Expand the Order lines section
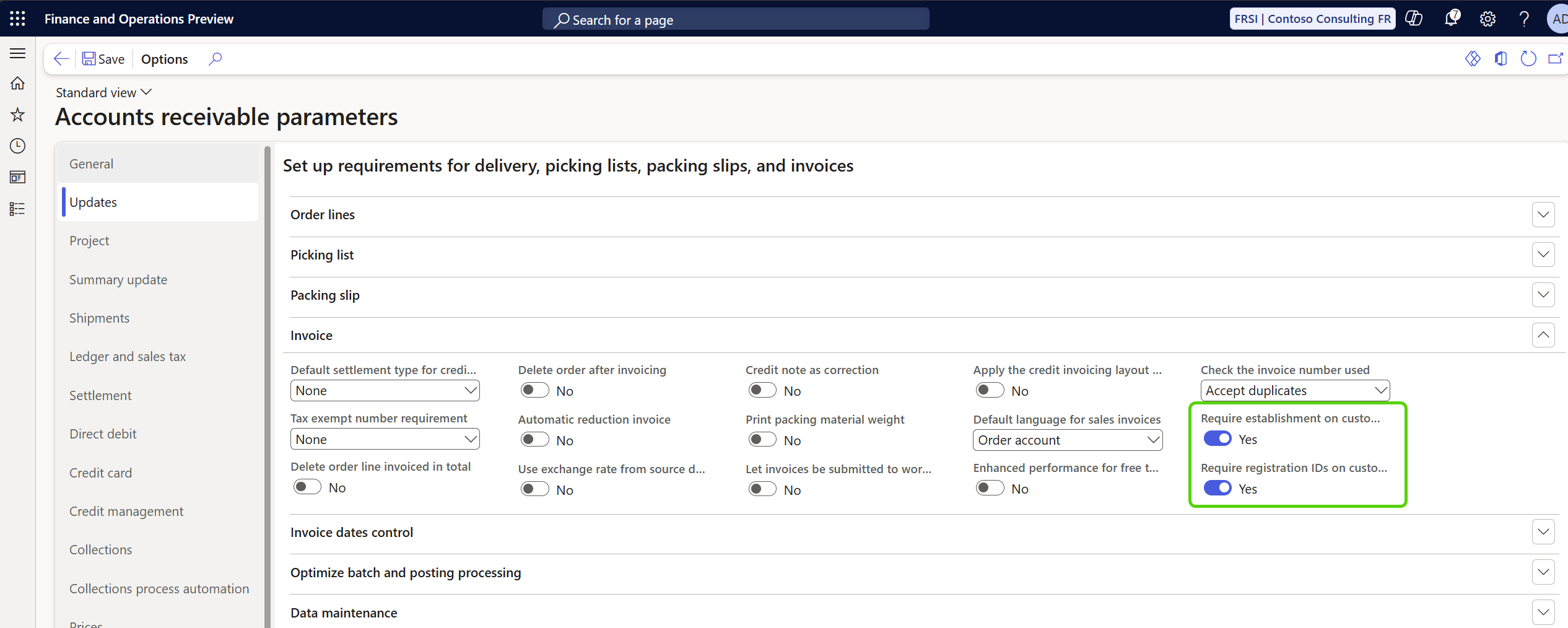 [x=1543, y=215]
